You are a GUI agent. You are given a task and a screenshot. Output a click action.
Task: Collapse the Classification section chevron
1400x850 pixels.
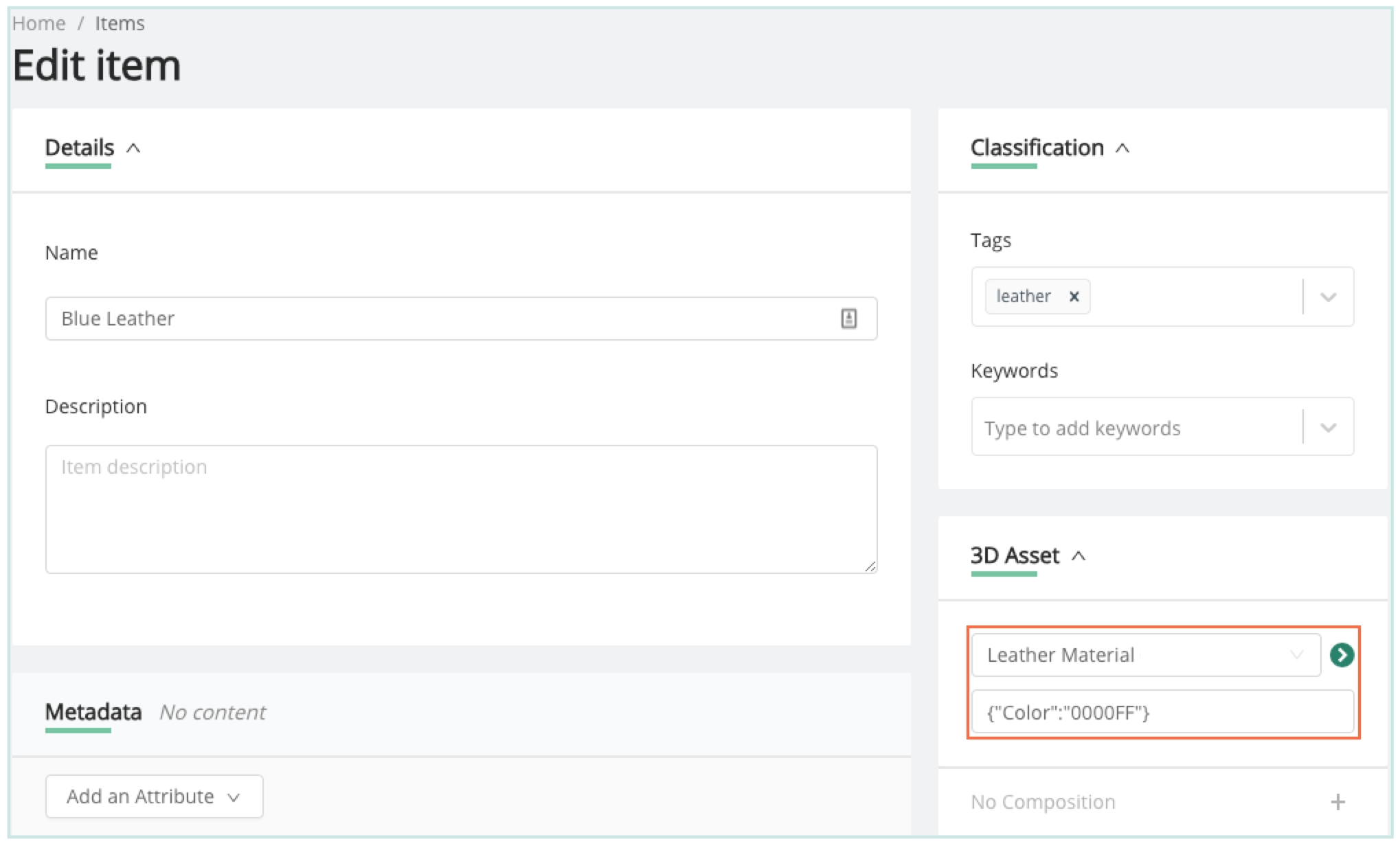point(1122,148)
